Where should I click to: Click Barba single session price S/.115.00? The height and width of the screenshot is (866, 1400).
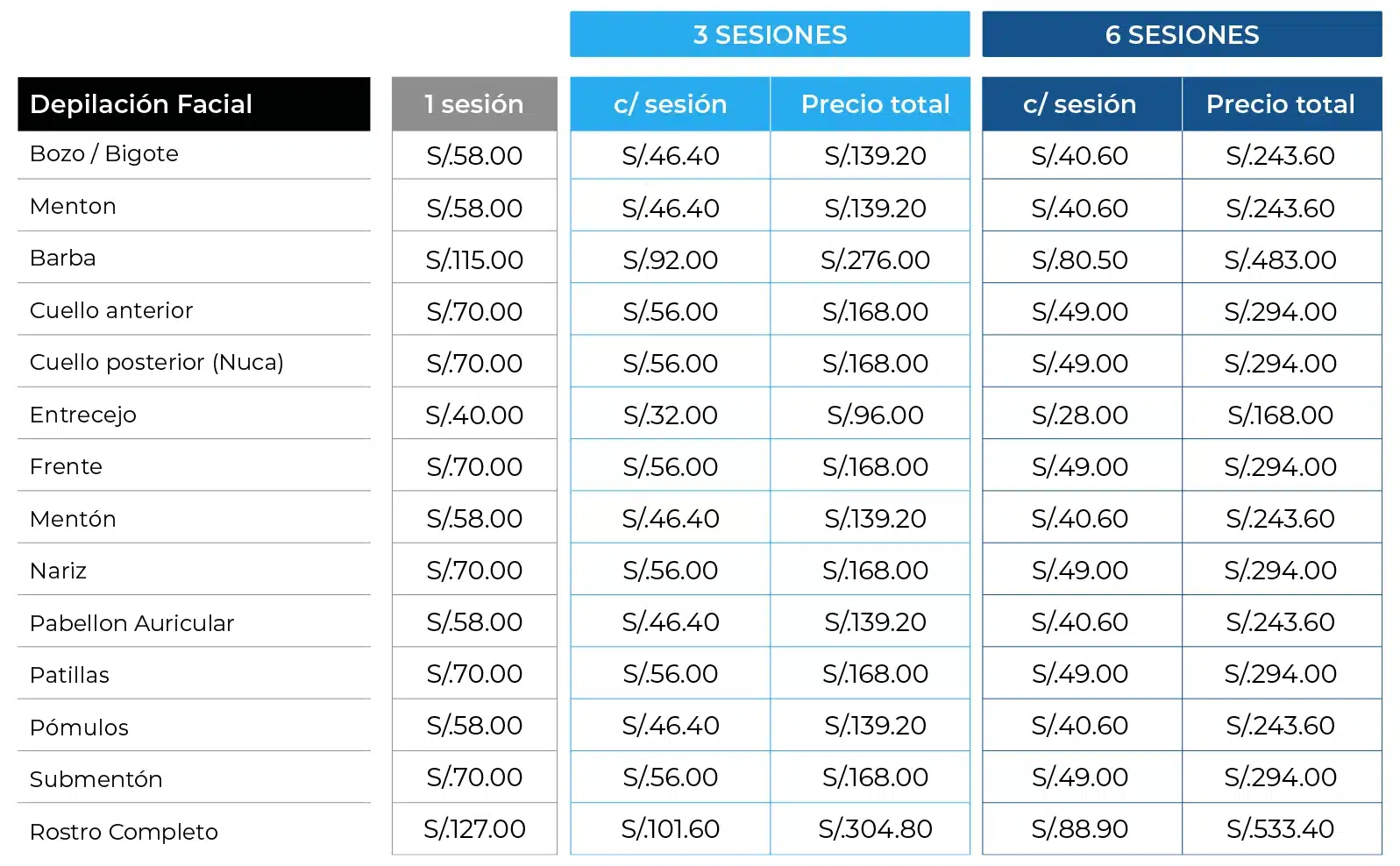click(474, 259)
